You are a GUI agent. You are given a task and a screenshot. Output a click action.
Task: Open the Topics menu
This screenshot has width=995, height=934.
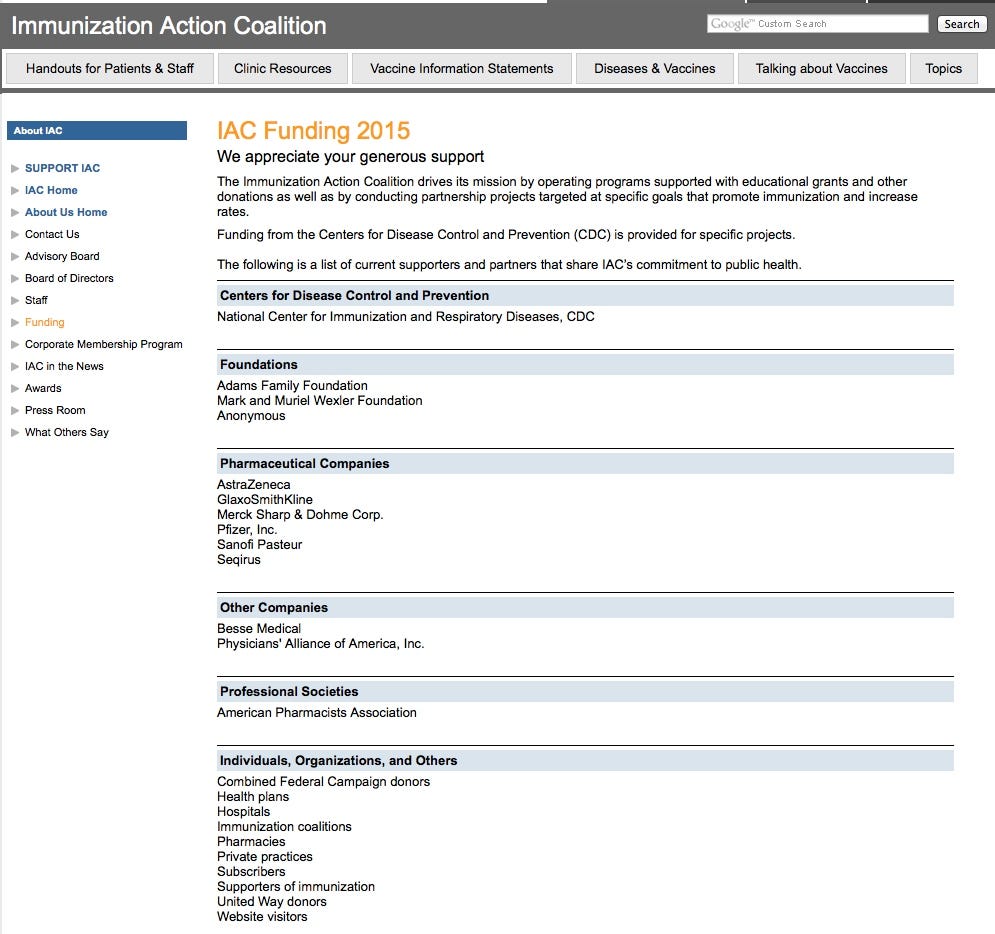(943, 69)
